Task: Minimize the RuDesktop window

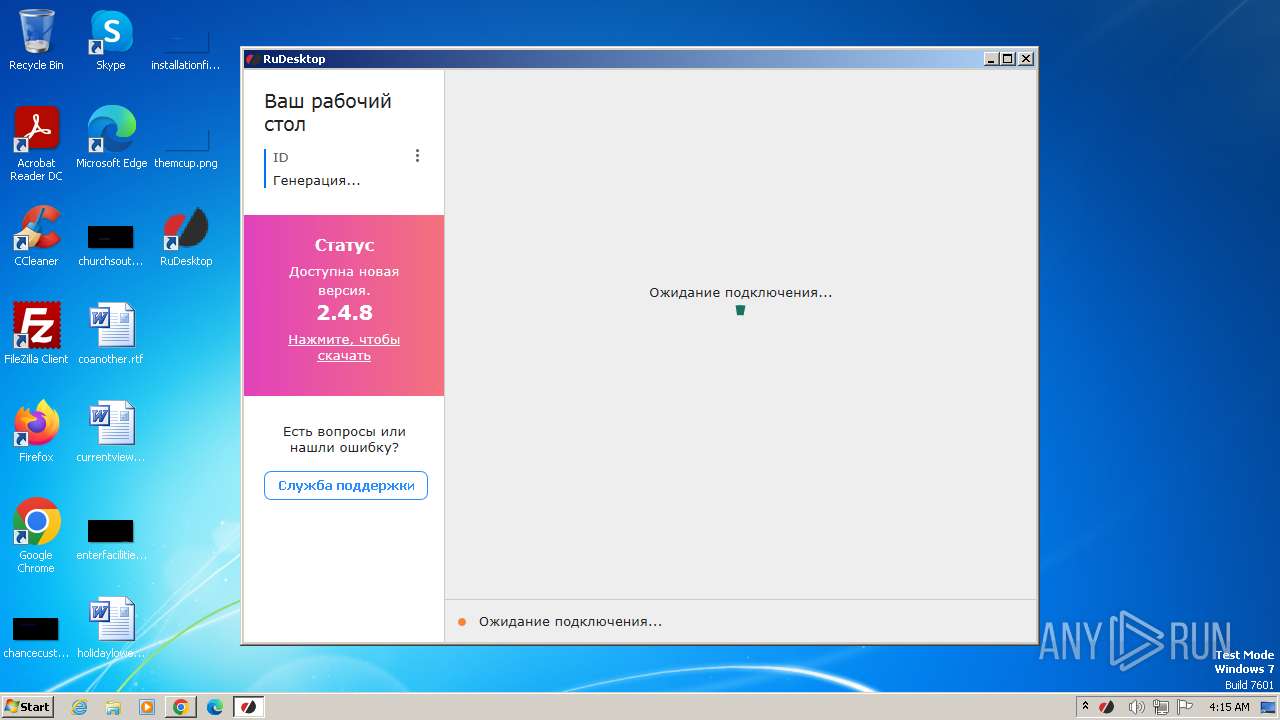Action: click(991, 59)
